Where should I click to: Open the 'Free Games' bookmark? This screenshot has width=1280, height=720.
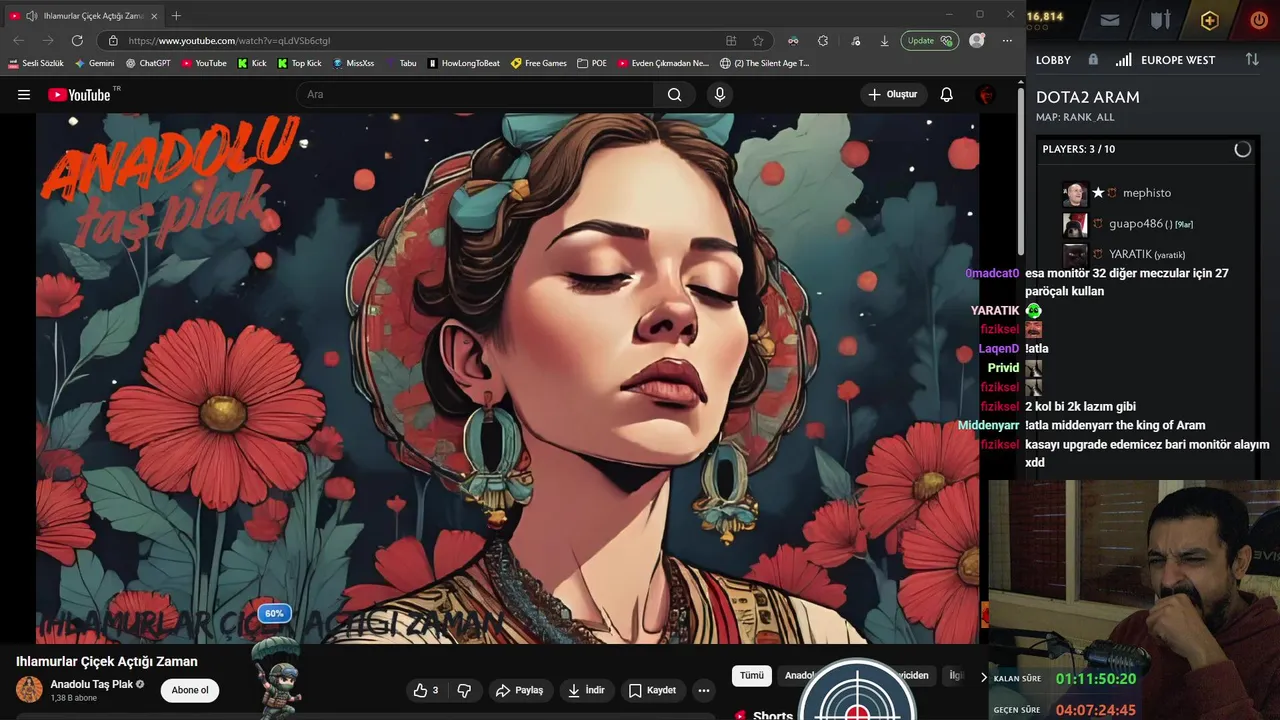pyautogui.click(x=538, y=63)
